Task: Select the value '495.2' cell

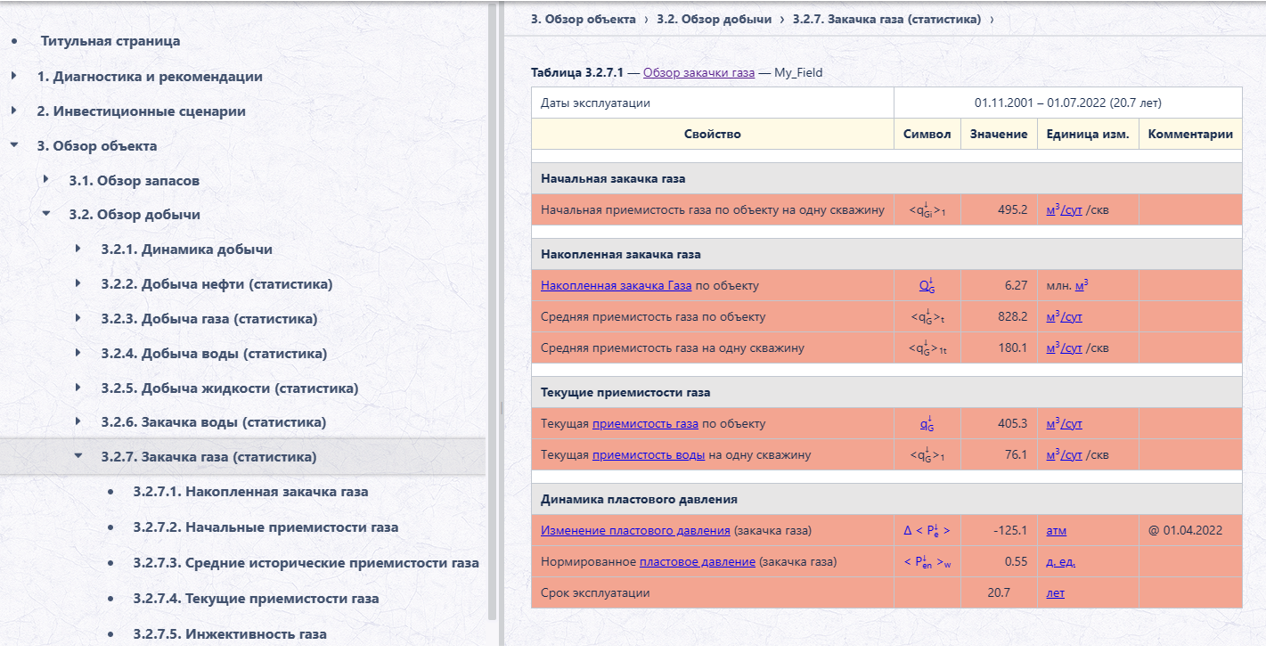Action: (998, 210)
